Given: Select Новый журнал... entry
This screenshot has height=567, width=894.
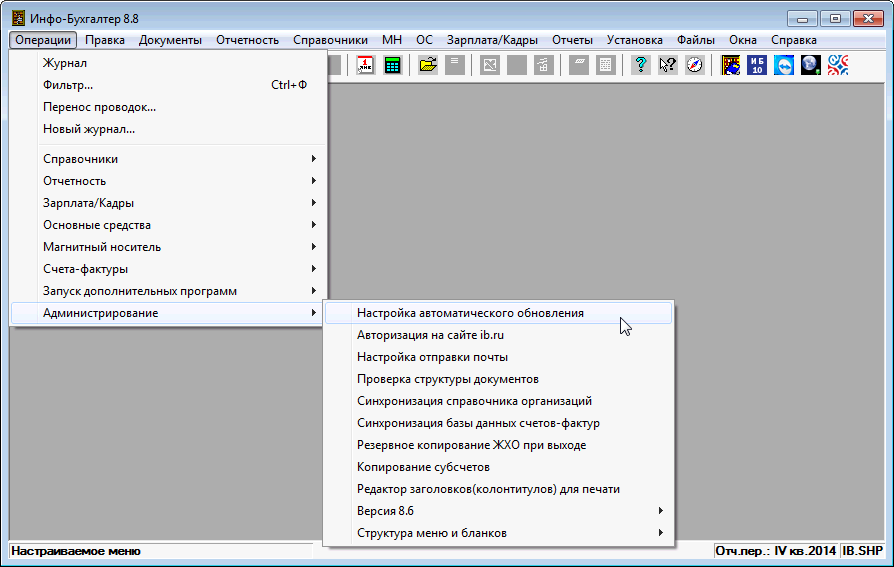Looking at the screenshot, I should [x=168, y=129].
